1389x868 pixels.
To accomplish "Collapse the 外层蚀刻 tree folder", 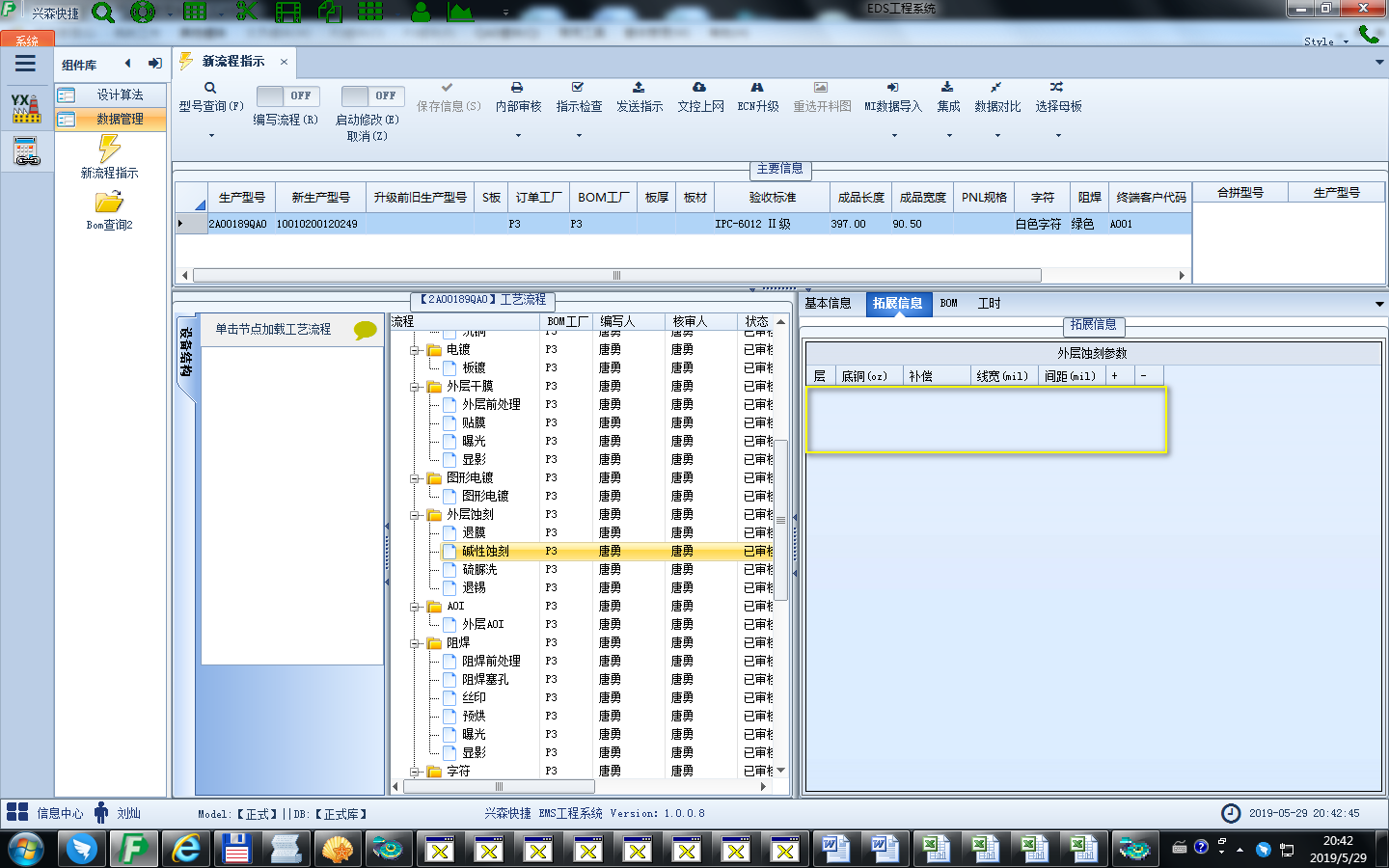I will (x=414, y=515).
